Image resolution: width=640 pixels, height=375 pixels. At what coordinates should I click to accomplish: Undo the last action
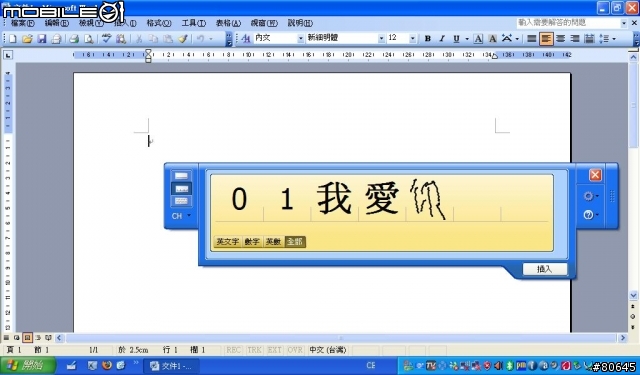point(200,39)
